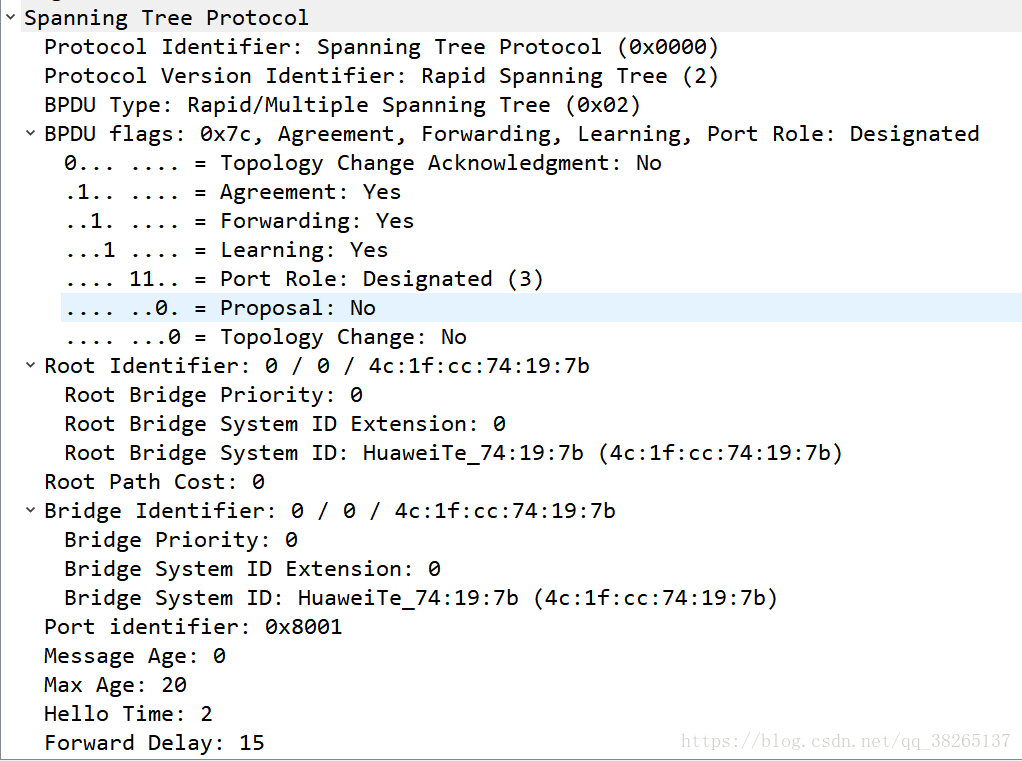Select the Bridge Identifier row text
The image size is (1022, 761).
tap(330, 510)
